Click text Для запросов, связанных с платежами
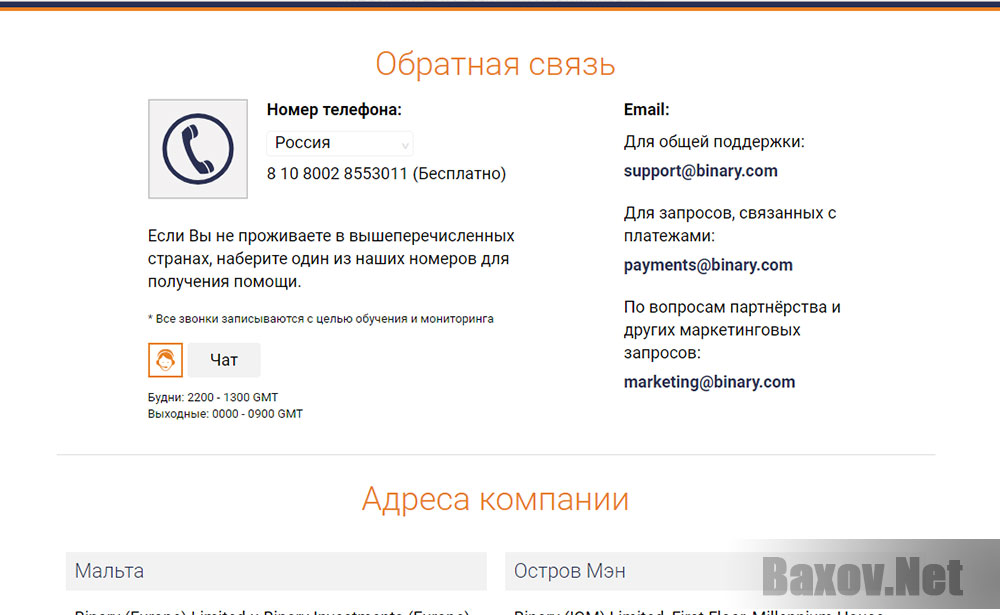 [730, 224]
